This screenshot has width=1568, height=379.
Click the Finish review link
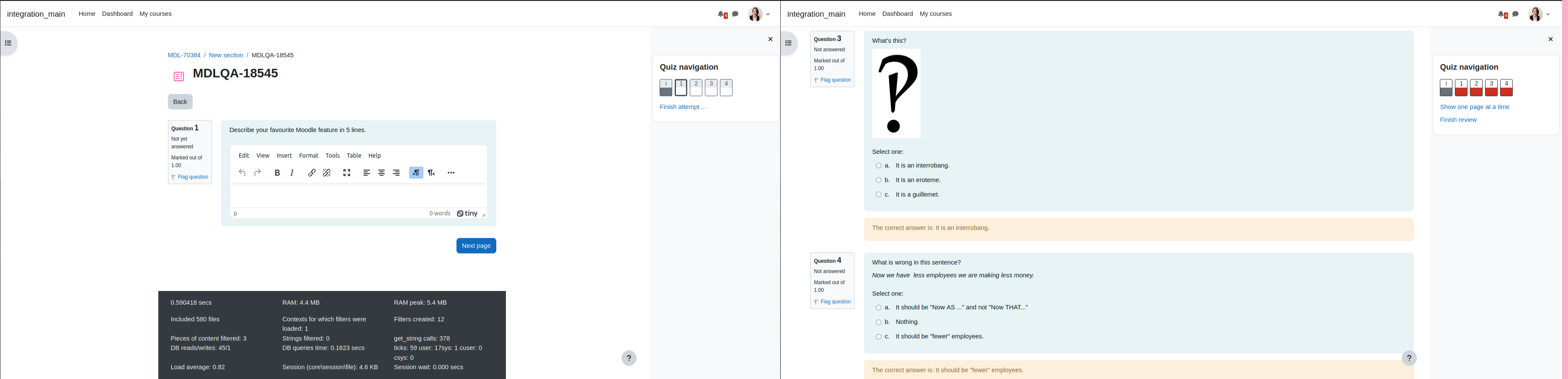point(1458,120)
